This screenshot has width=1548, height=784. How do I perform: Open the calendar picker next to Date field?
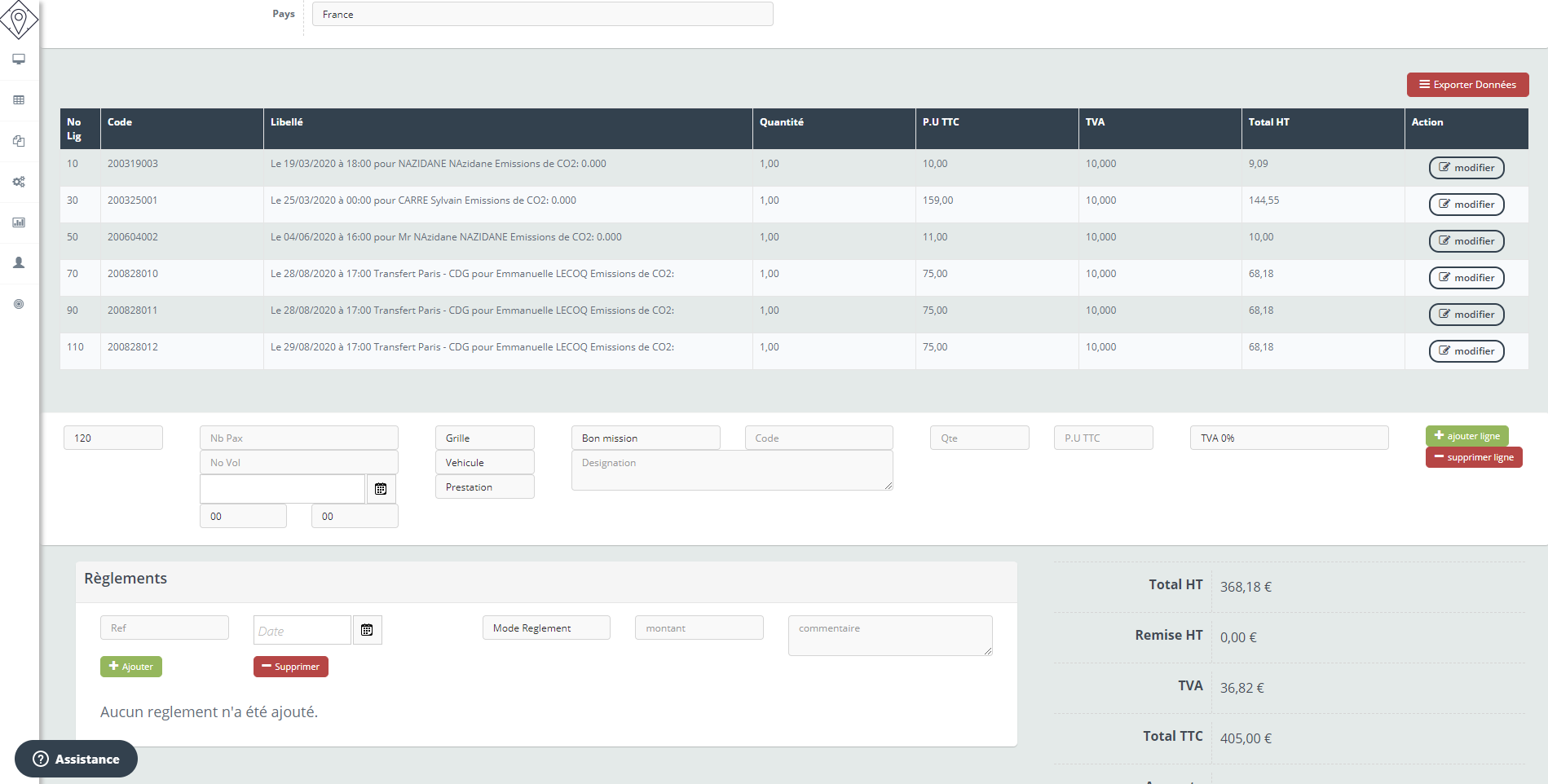(x=367, y=629)
